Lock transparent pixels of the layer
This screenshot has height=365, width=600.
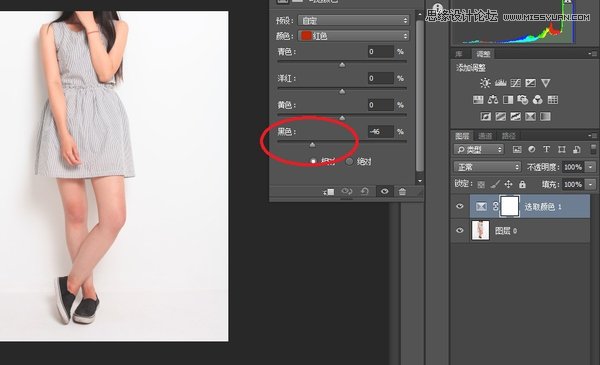click(481, 185)
